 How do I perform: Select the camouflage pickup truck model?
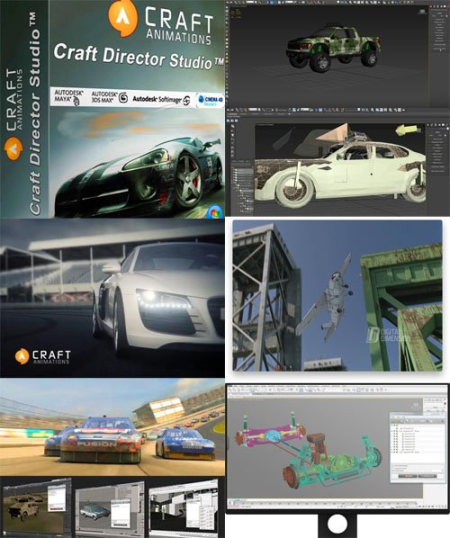(x=333, y=47)
